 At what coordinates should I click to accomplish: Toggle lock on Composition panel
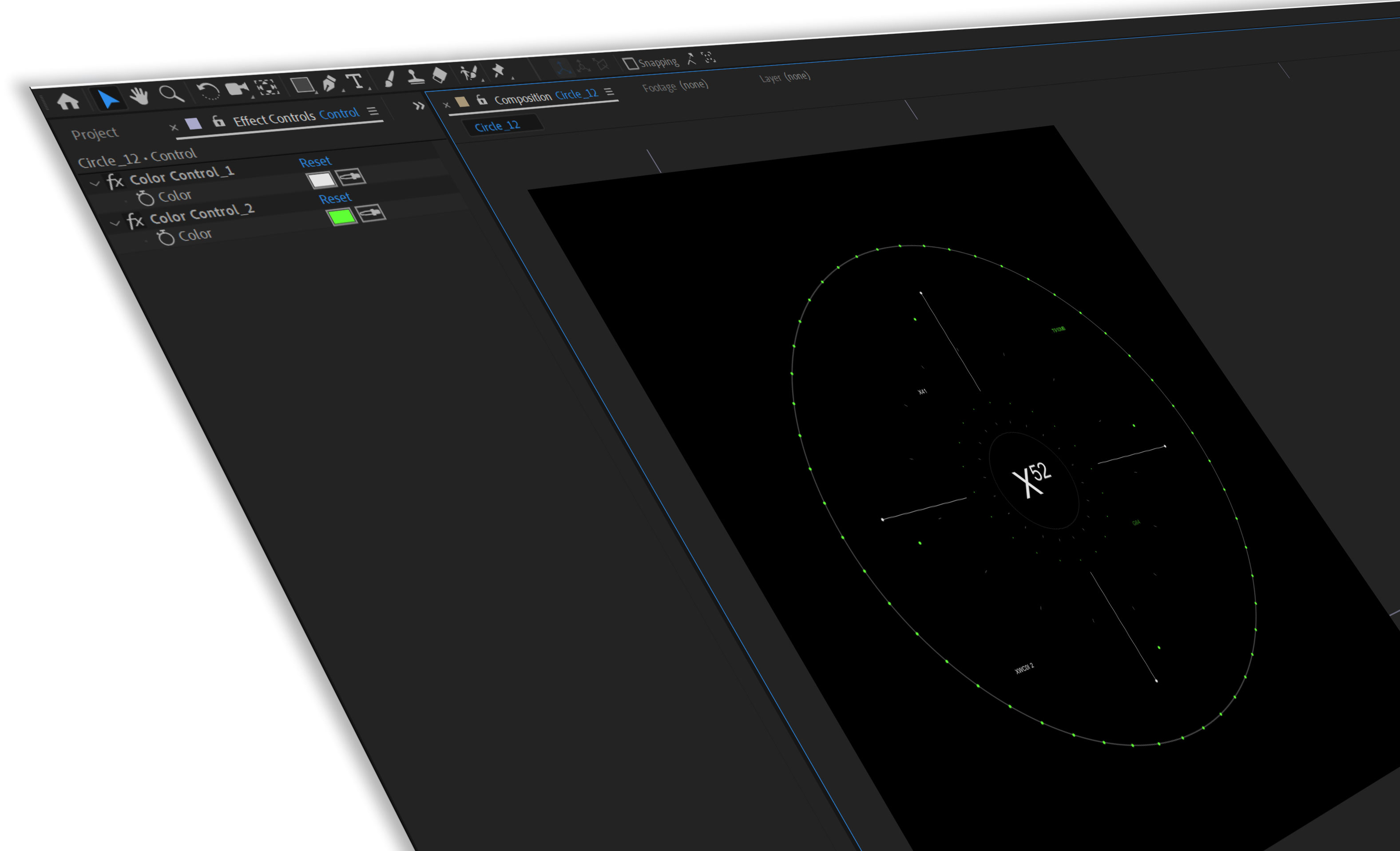click(x=482, y=100)
